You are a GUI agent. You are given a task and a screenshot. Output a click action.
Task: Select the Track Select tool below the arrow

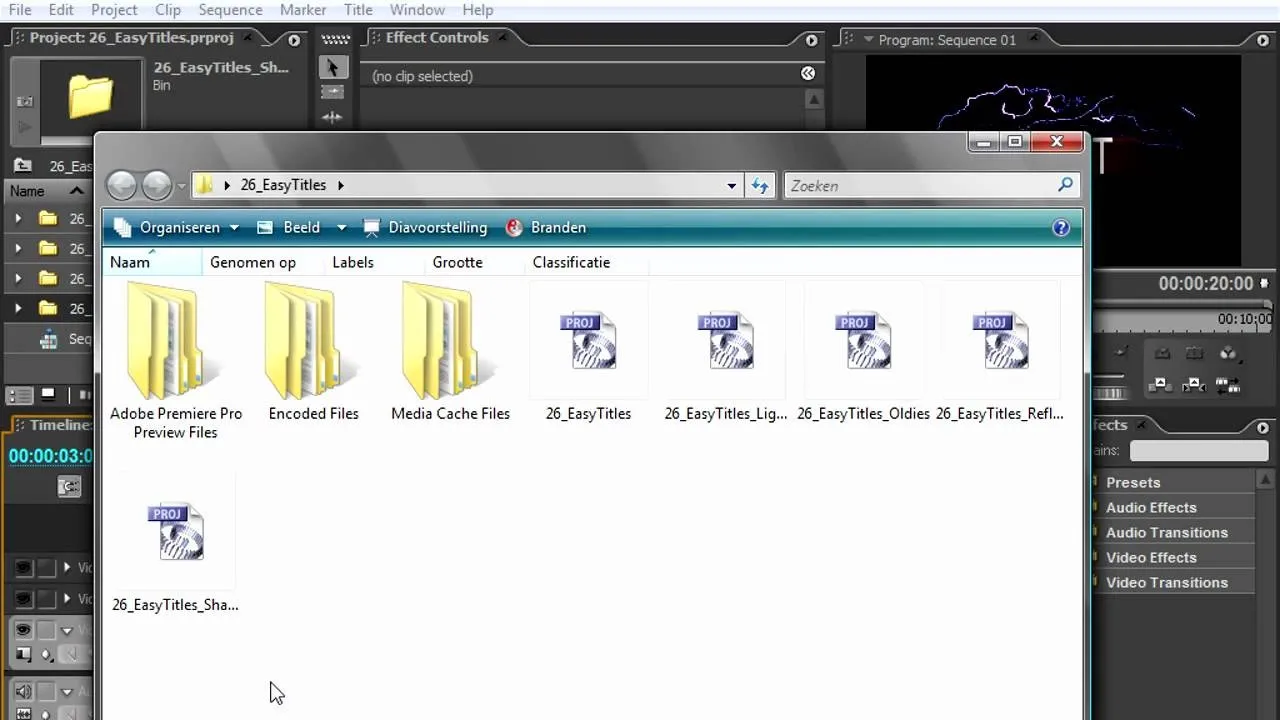tap(333, 92)
